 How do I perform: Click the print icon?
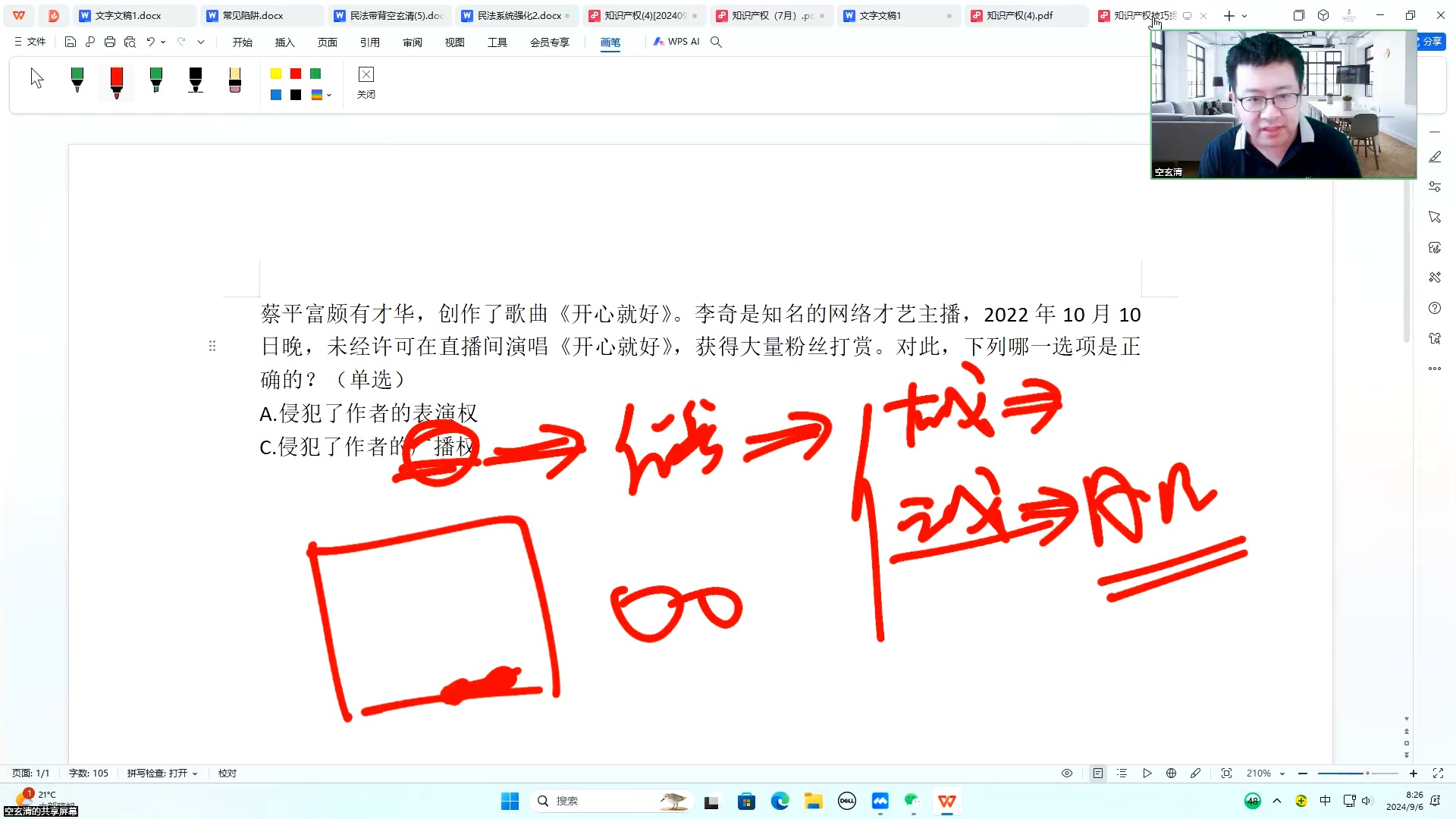pos(110,42)
